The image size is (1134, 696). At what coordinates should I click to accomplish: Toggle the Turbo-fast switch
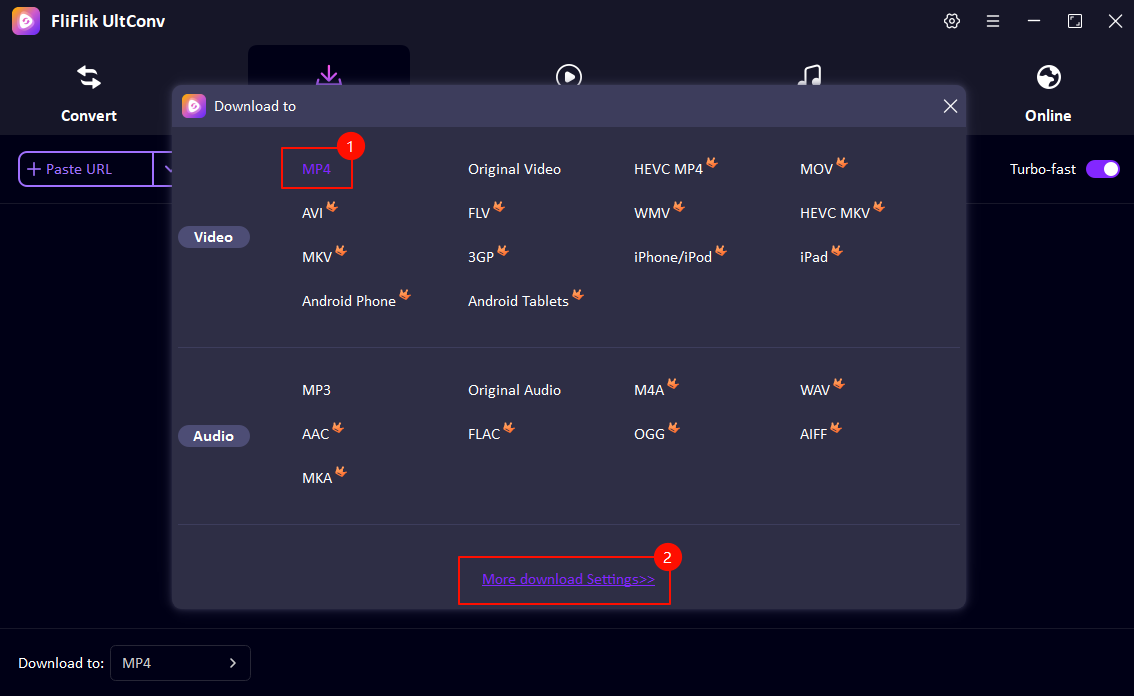1103,169
